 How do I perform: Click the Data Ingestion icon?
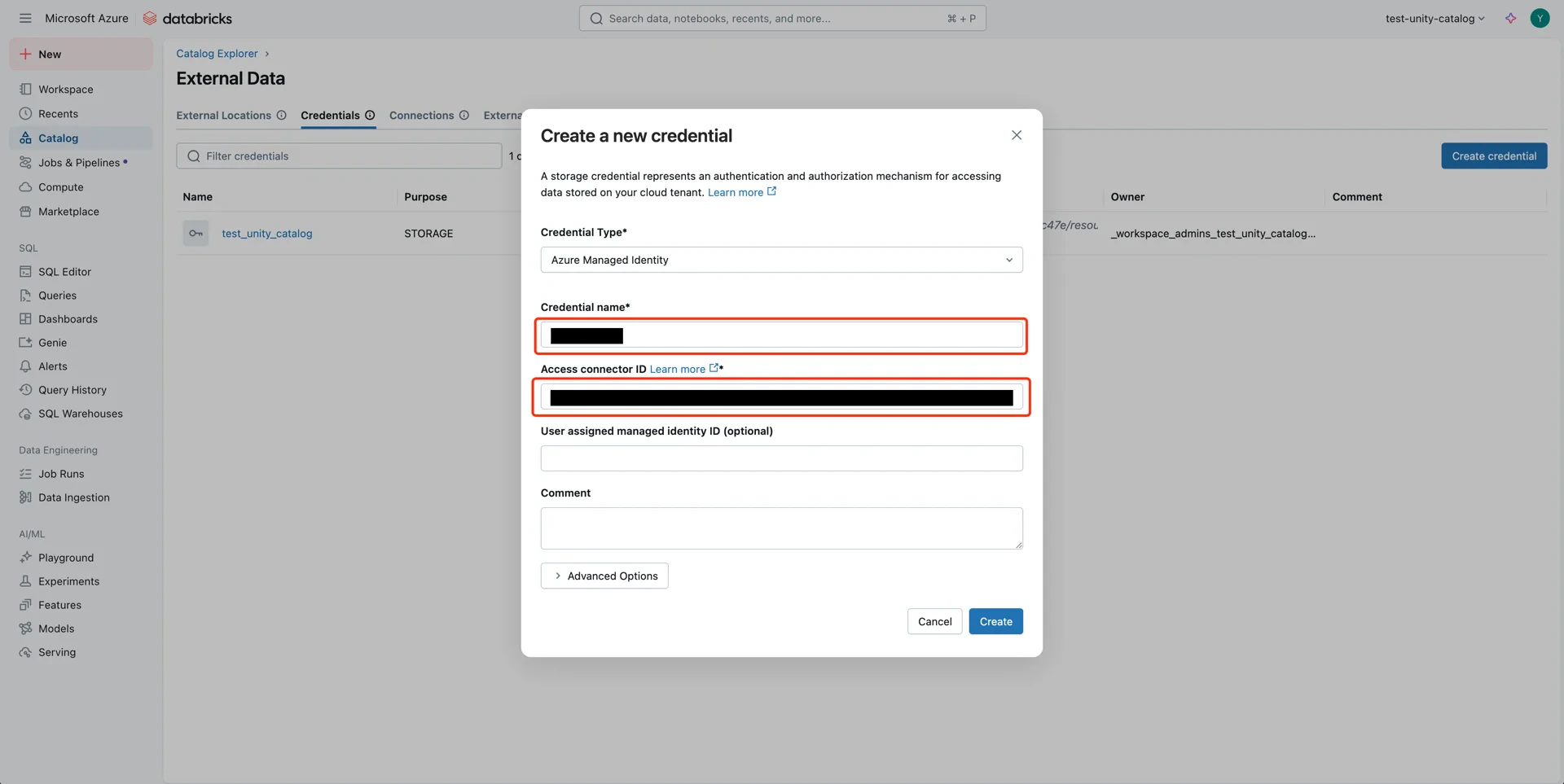[x=25, y=497]
